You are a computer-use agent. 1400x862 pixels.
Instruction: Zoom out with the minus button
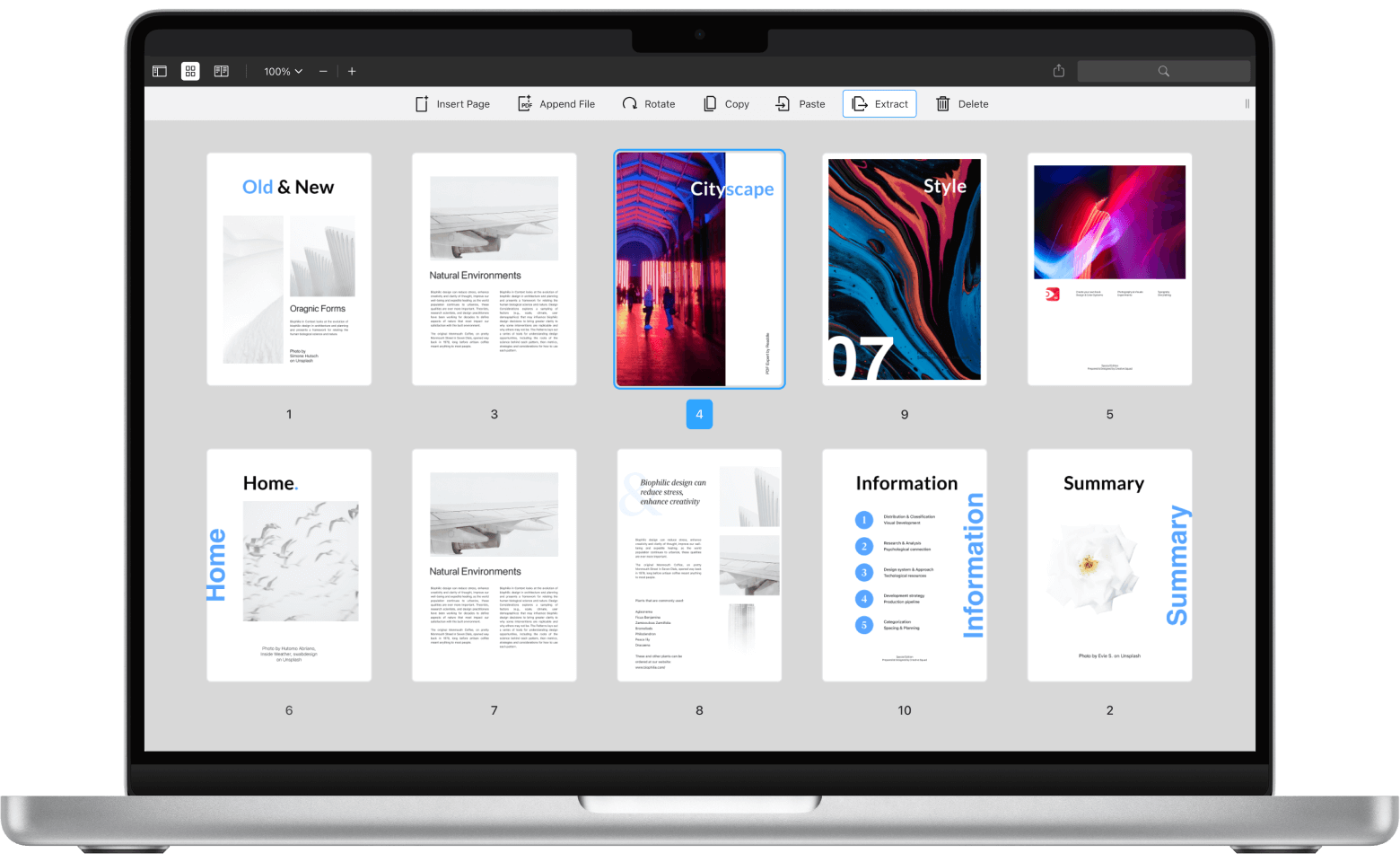click(323, 71)
